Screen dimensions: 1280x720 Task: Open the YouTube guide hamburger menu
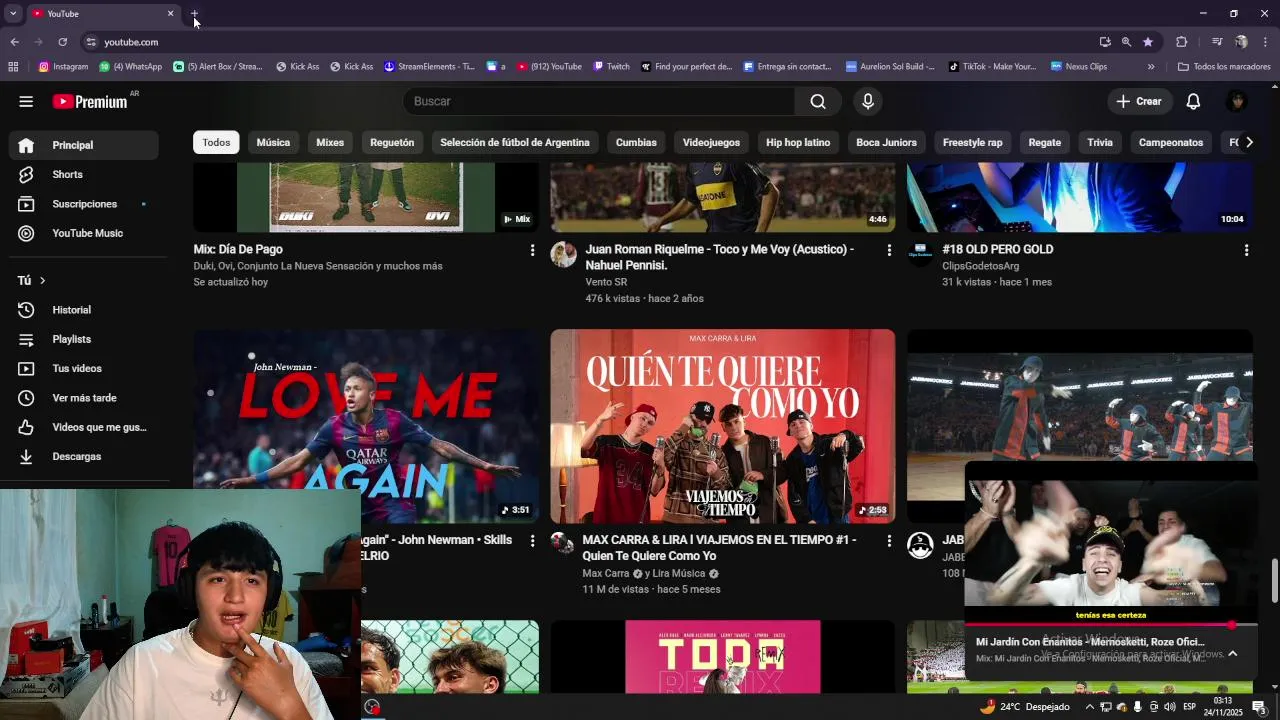coord(26,101)
